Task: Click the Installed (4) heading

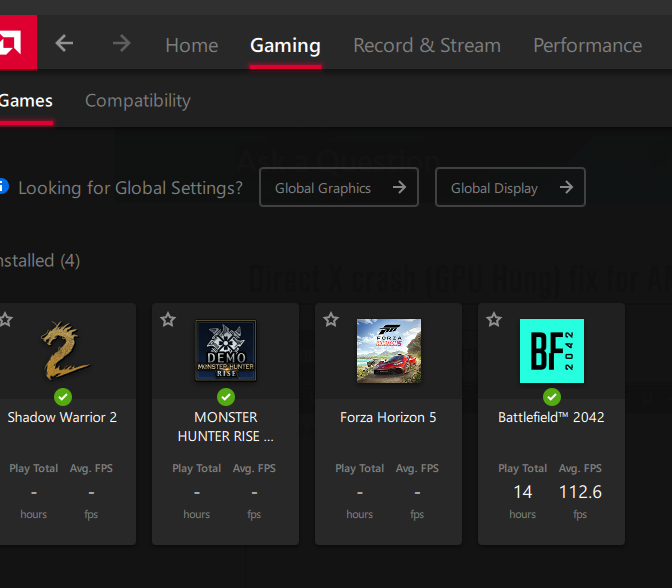Action: click(39, 261)
